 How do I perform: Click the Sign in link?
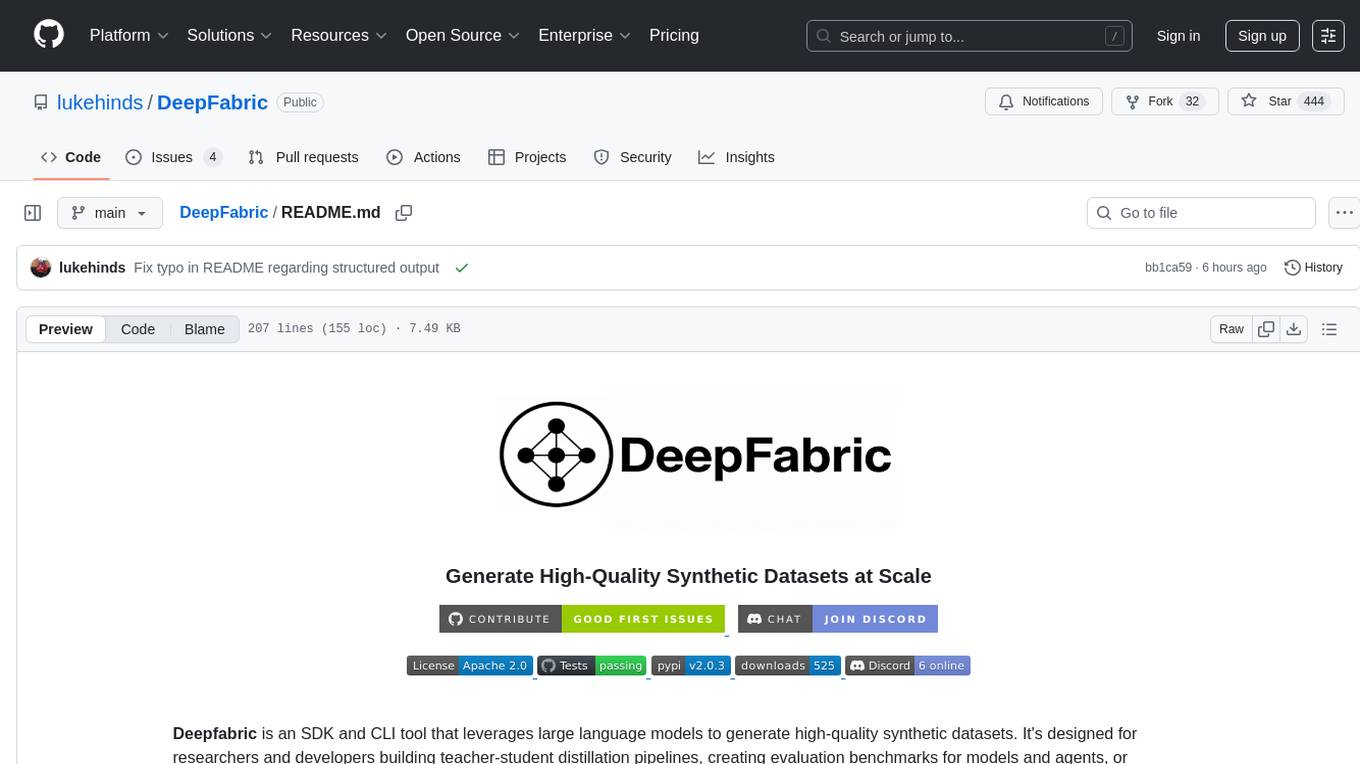coord(1178,36)
